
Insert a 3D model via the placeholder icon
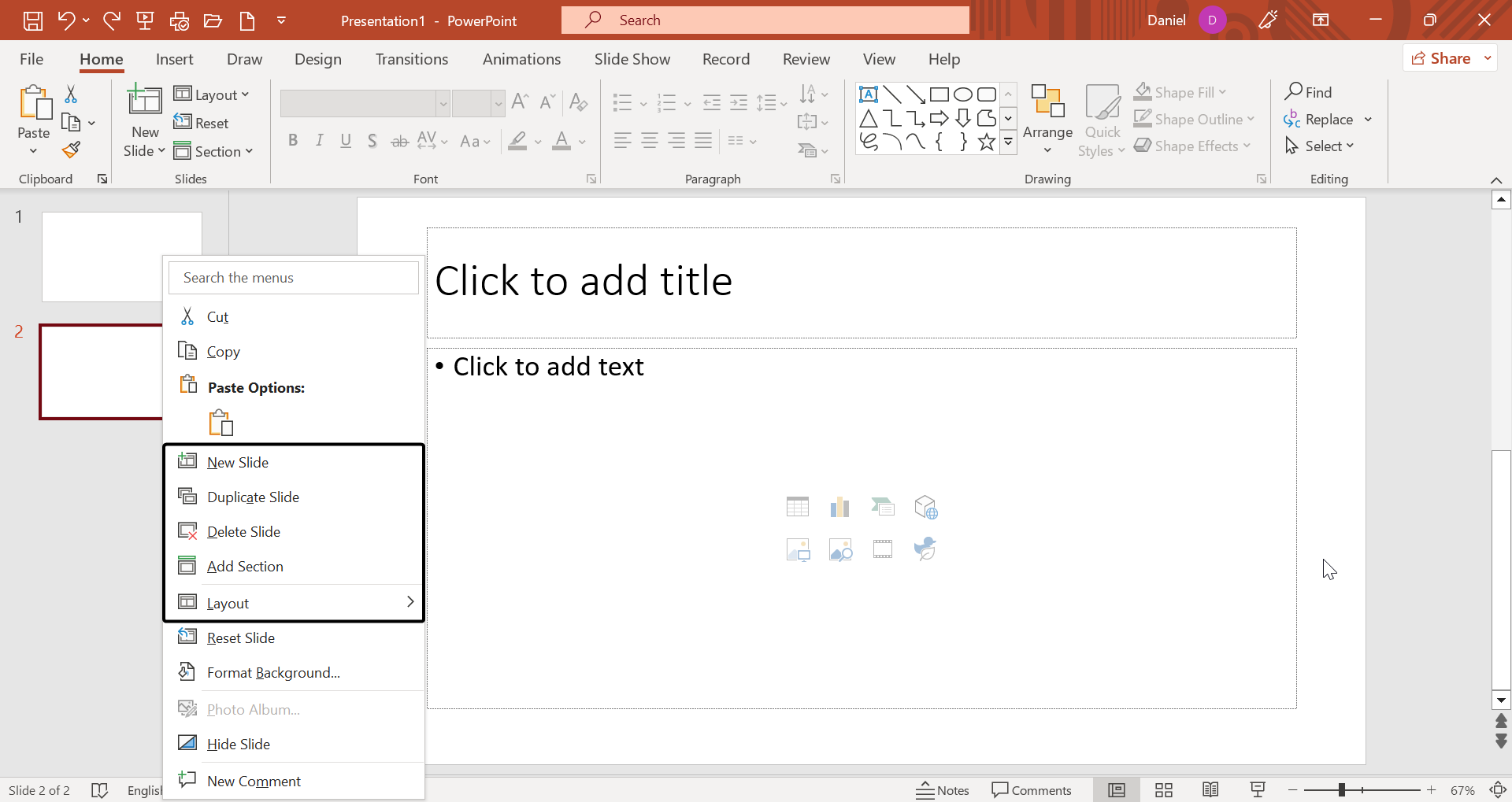926,506
